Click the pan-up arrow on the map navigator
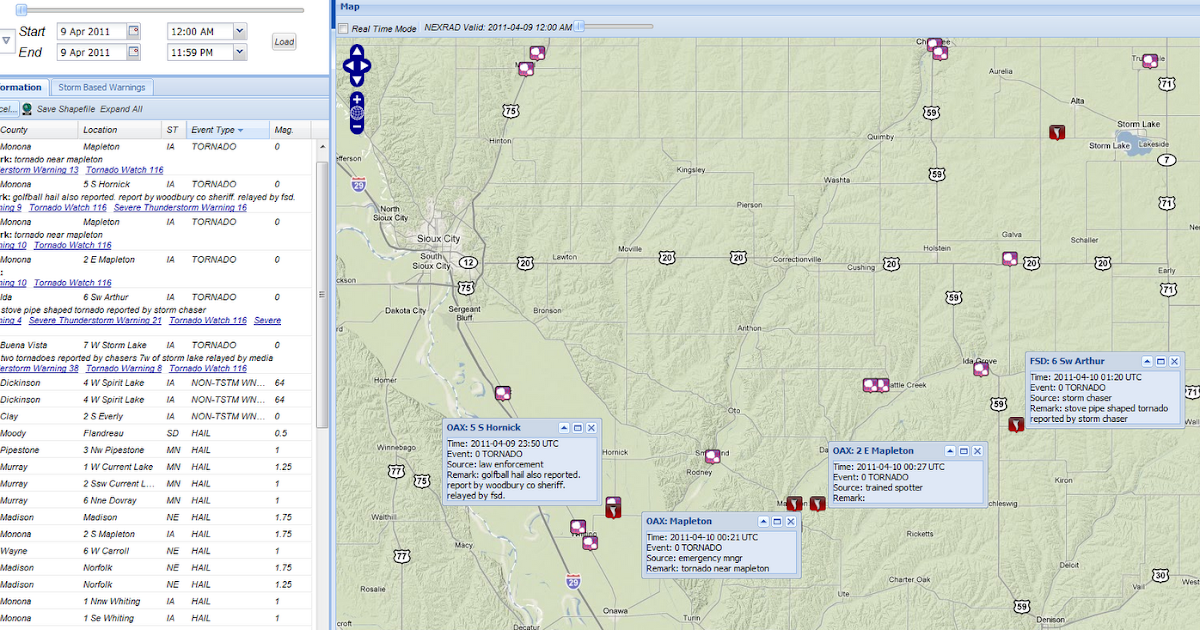The width and height of the screenshot is (1200, 630). (356, 51)
